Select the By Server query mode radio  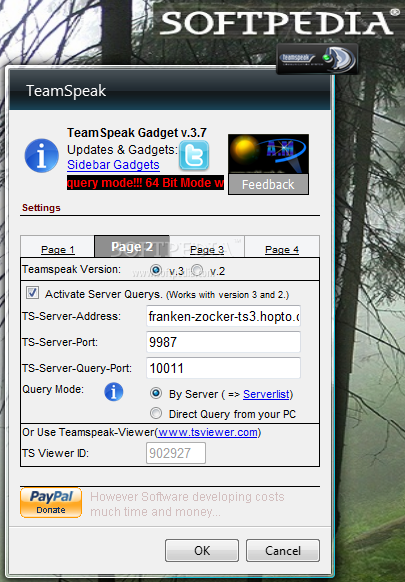click(x=156, y=393)
